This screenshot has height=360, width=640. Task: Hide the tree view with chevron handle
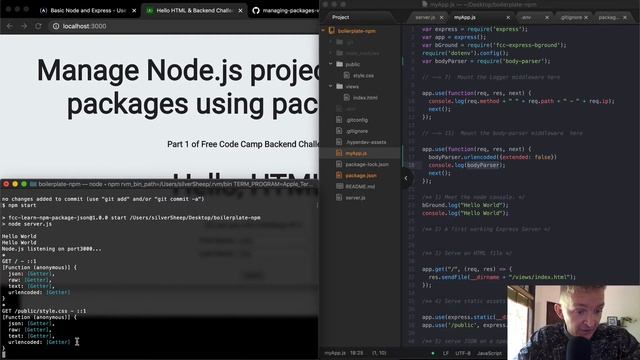406,178
